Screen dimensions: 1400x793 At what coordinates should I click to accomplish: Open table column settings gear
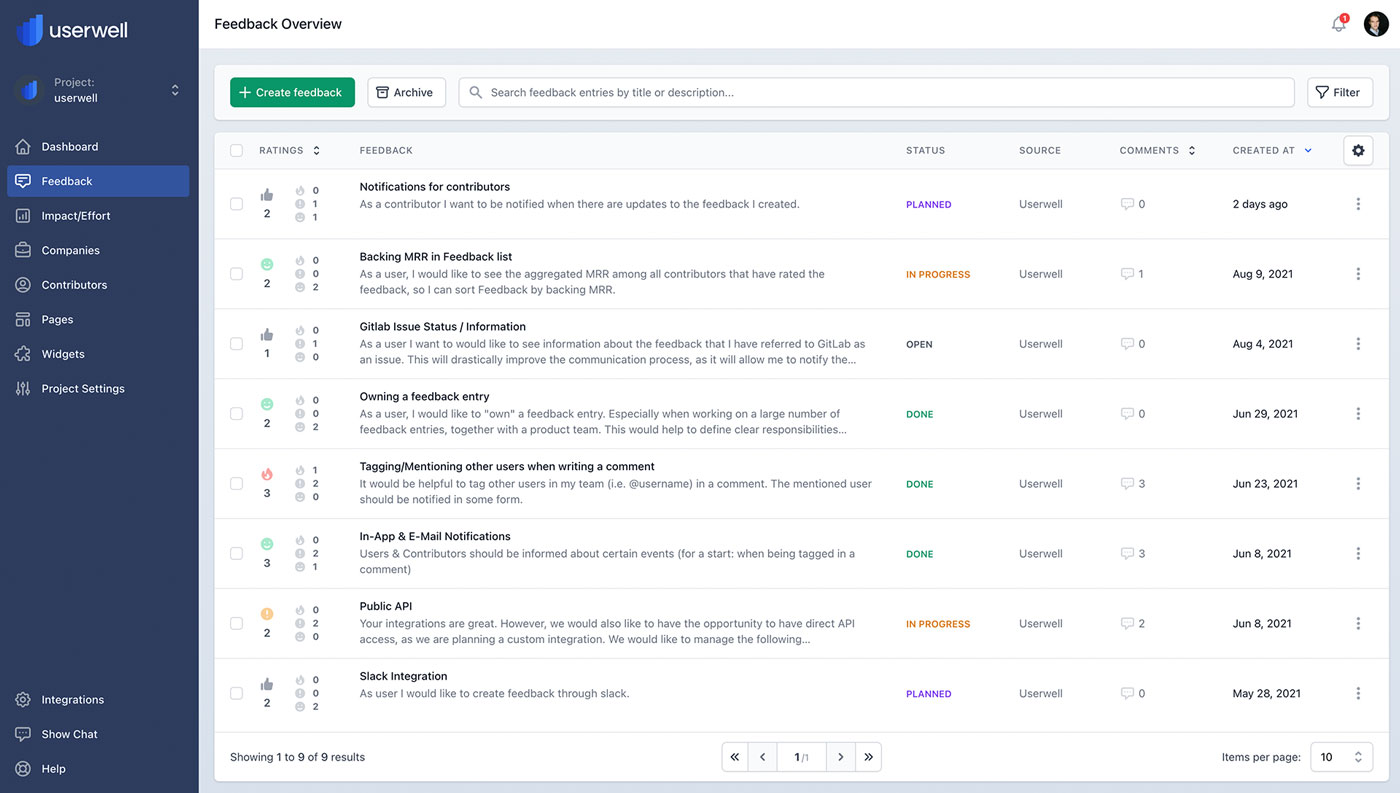(x=1357, y=150)
